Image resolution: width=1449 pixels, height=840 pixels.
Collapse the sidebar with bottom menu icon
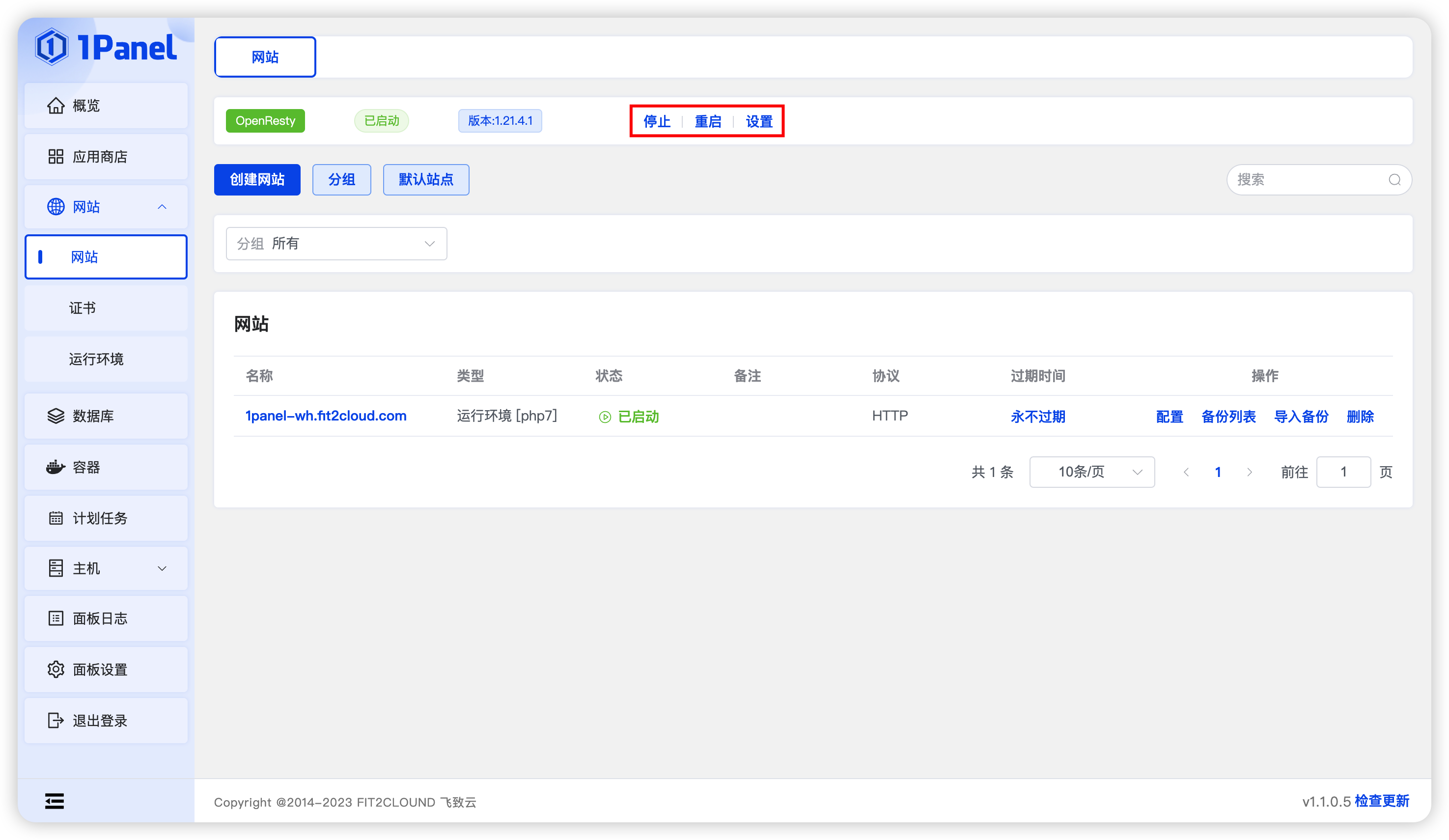click(55, 801)
